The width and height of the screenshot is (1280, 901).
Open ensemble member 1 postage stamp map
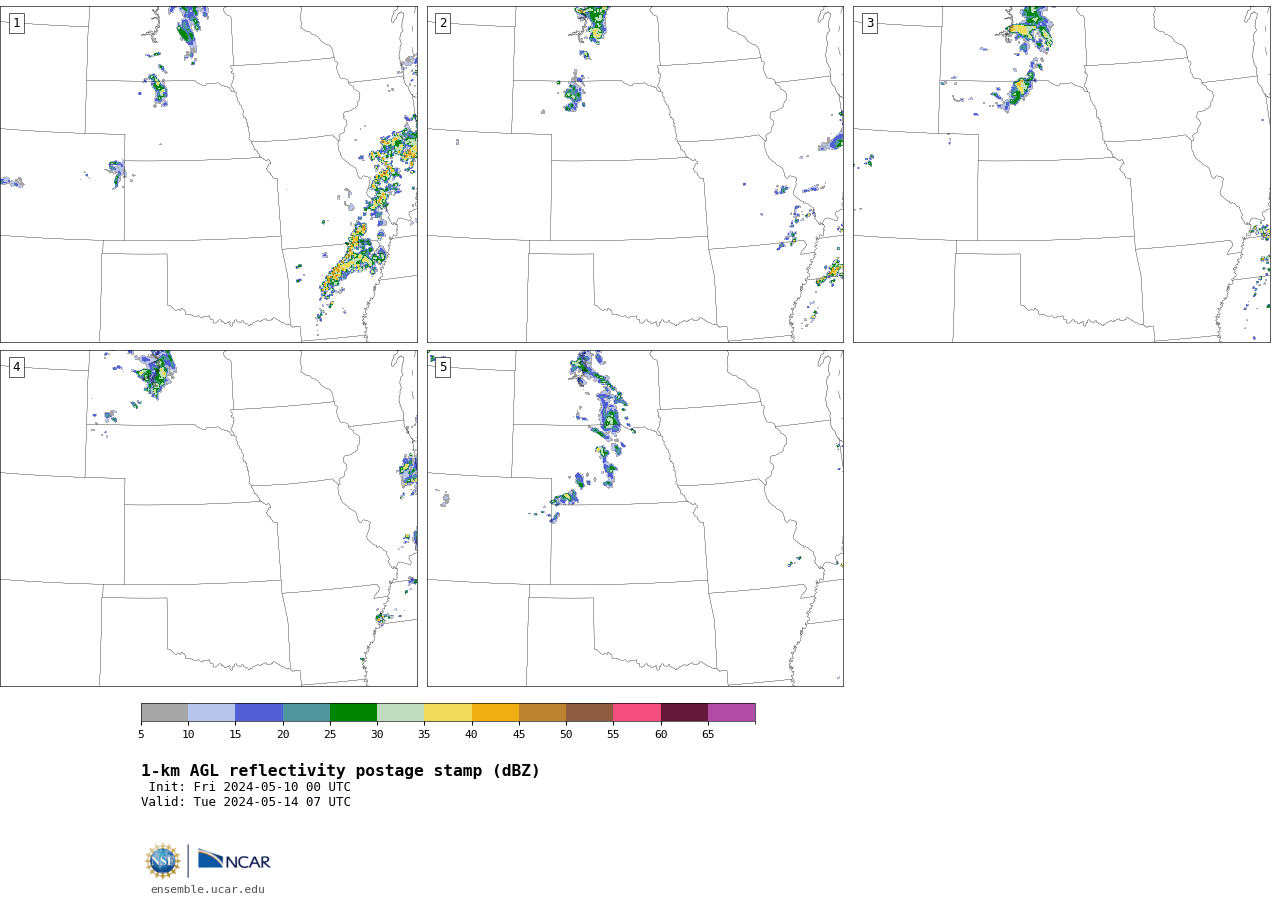click(x=208, y=174)
